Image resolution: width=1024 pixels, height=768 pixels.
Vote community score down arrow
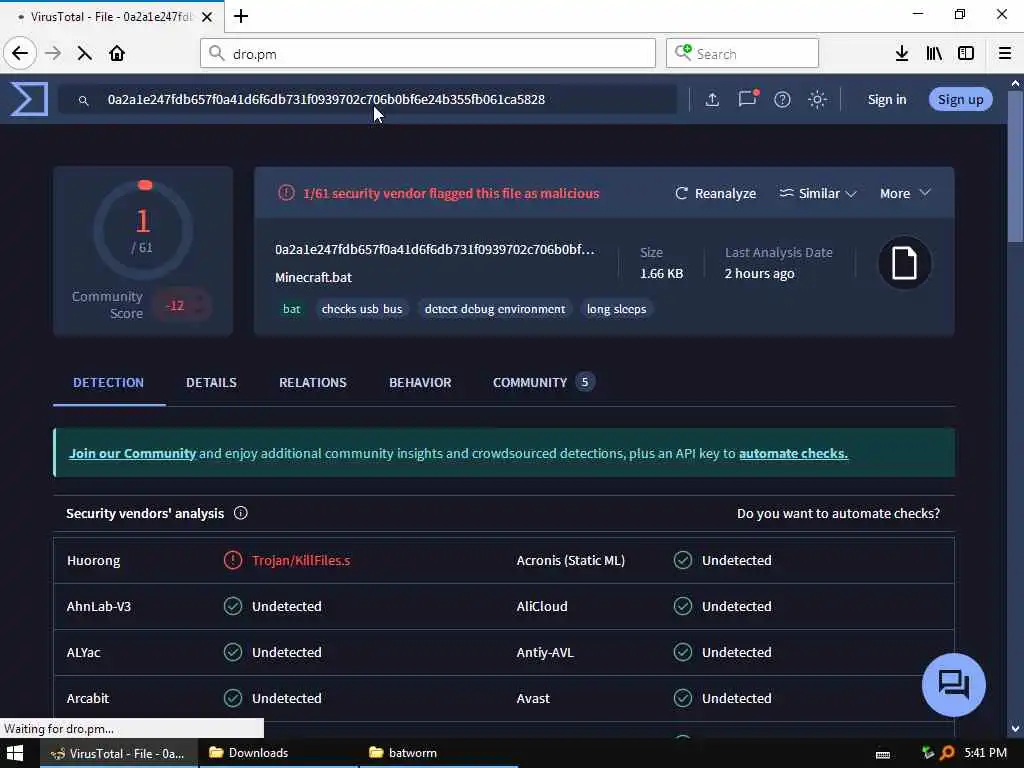click(x=199, y=312)
